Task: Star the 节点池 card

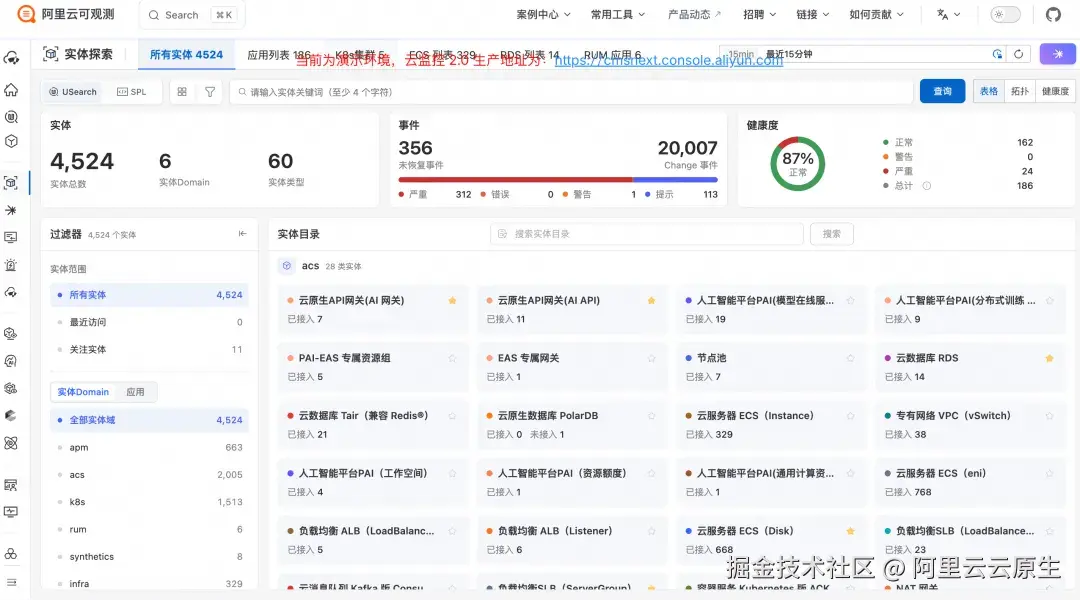Action: [x=851, y=358]
